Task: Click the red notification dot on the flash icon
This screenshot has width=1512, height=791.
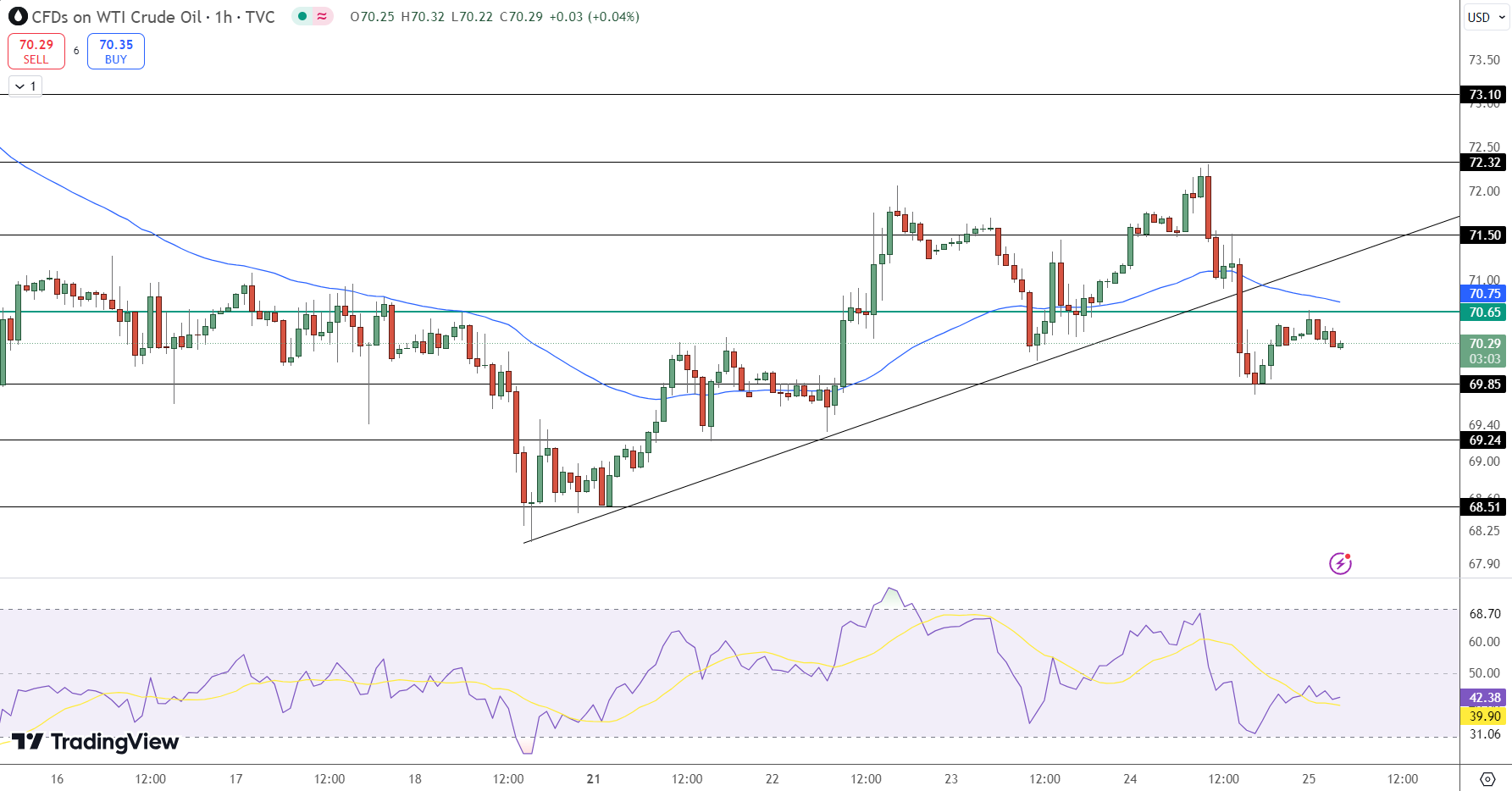Action: [1348, 556]
